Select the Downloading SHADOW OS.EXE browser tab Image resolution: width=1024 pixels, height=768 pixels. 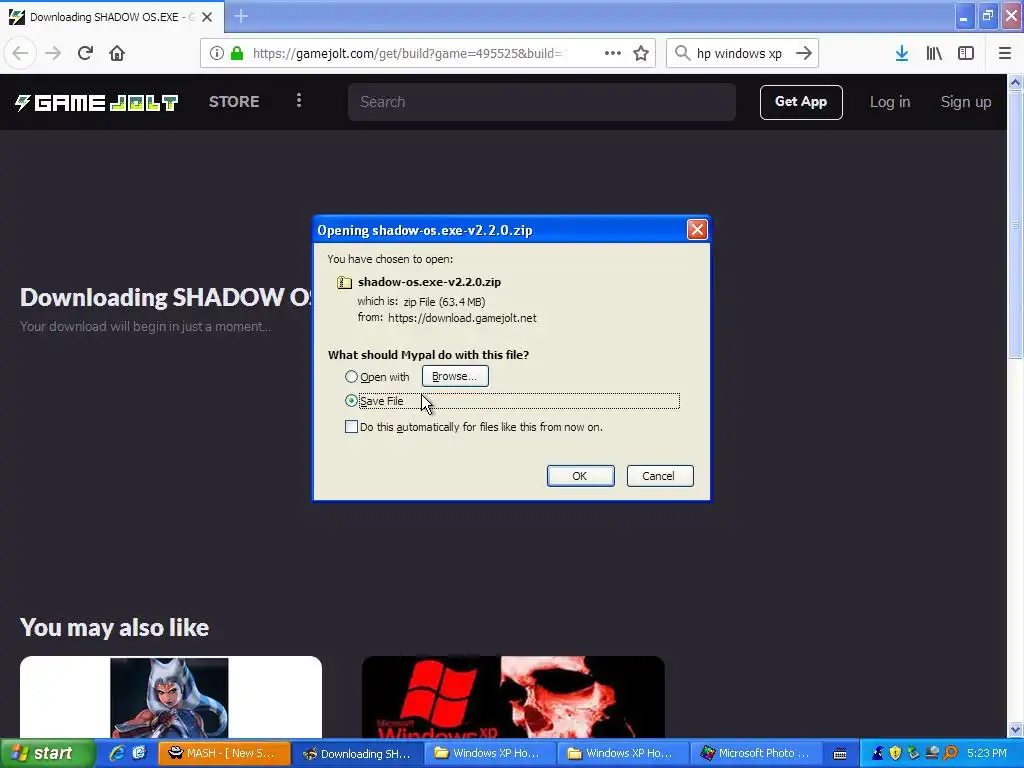click(x=112, y=17)
